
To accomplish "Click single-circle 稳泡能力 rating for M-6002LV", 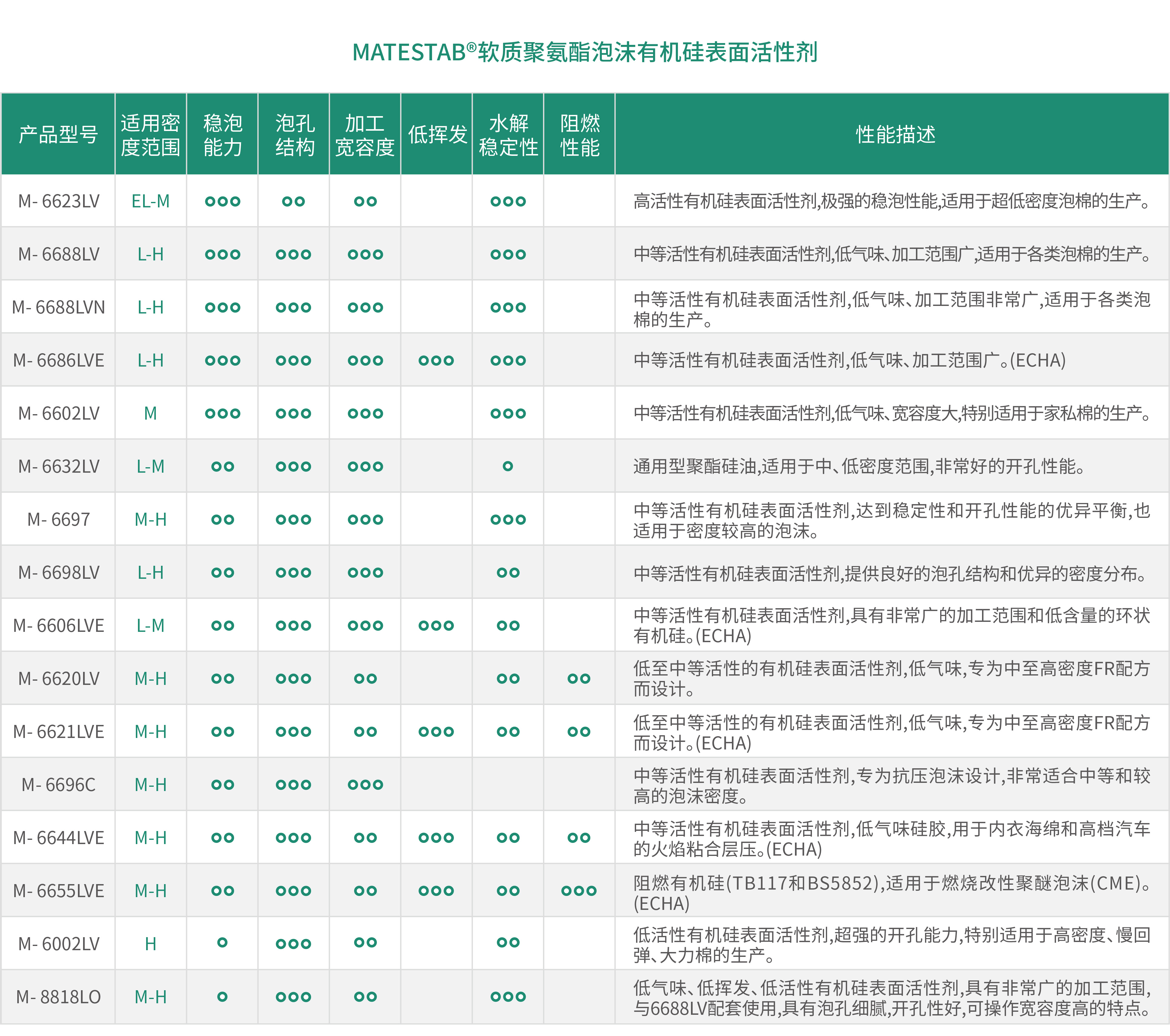I will point(222,942).
